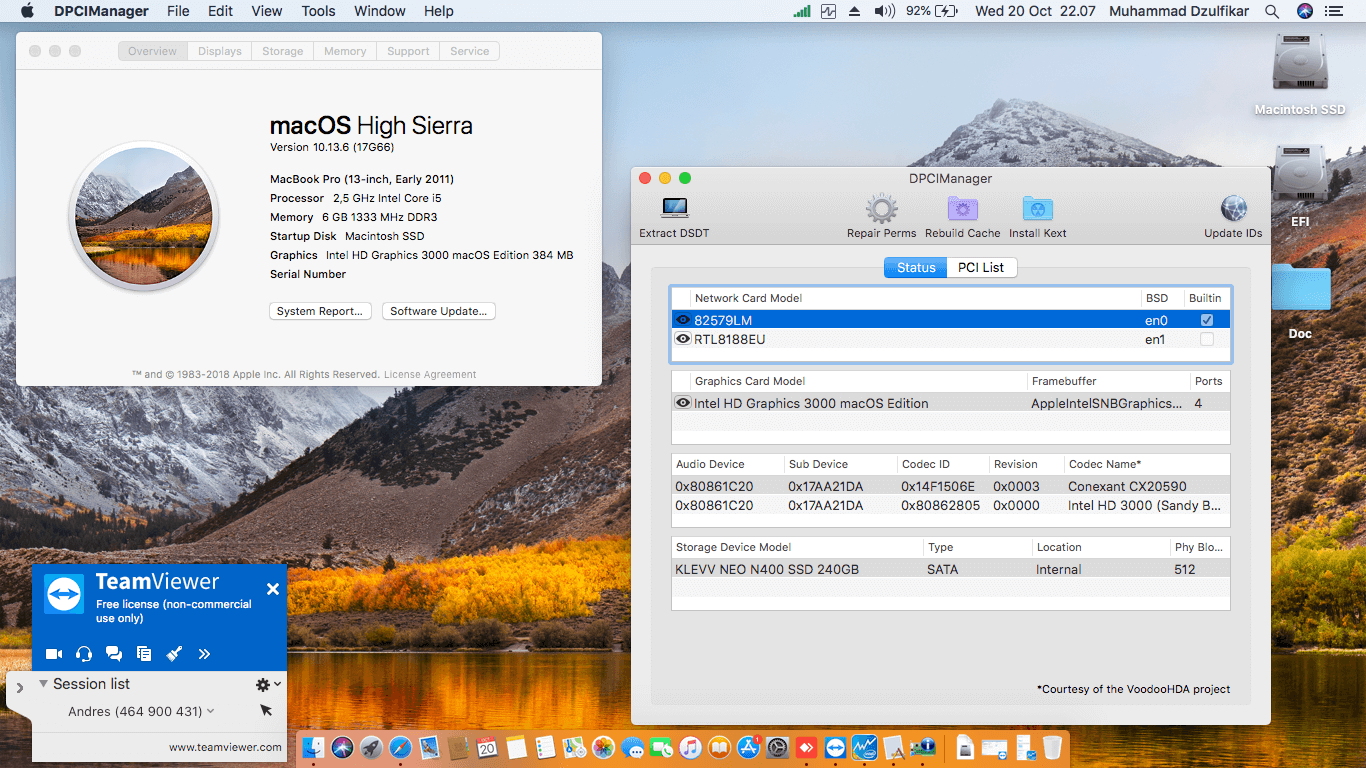Run Repair Perms in DPCIManager
The height and width of the screenshot is (768, 1366).
click(881, 209)
